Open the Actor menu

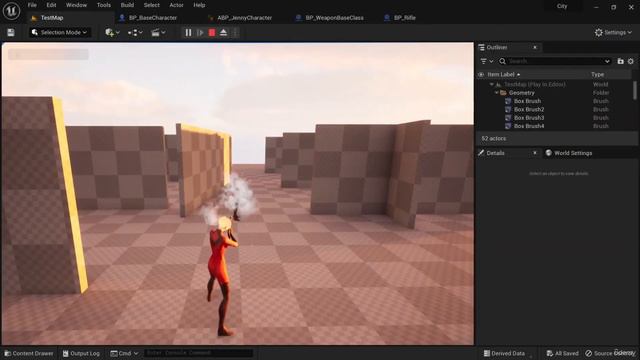click(x=176, y=5)
